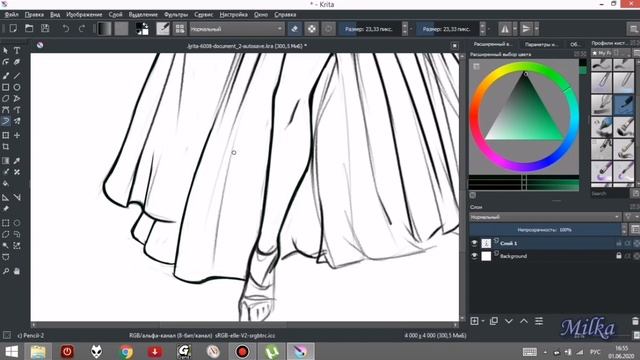Click the foreground/background color selector
The height and width of the screenshot is (360, 640).
pos(142,29)
